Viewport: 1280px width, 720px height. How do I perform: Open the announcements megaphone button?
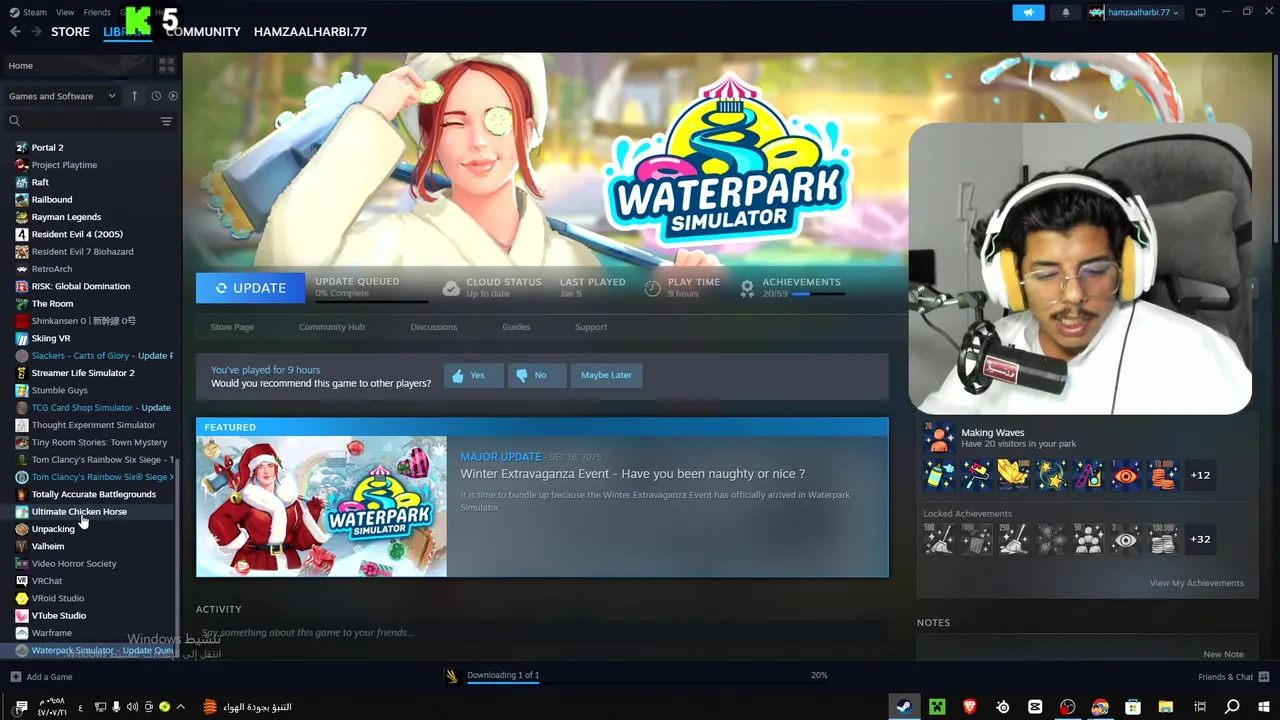pos(1028,12)
